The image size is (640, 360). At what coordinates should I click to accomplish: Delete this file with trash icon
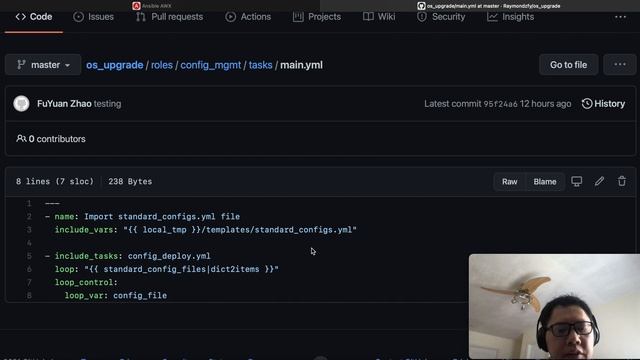pos(622,181)
